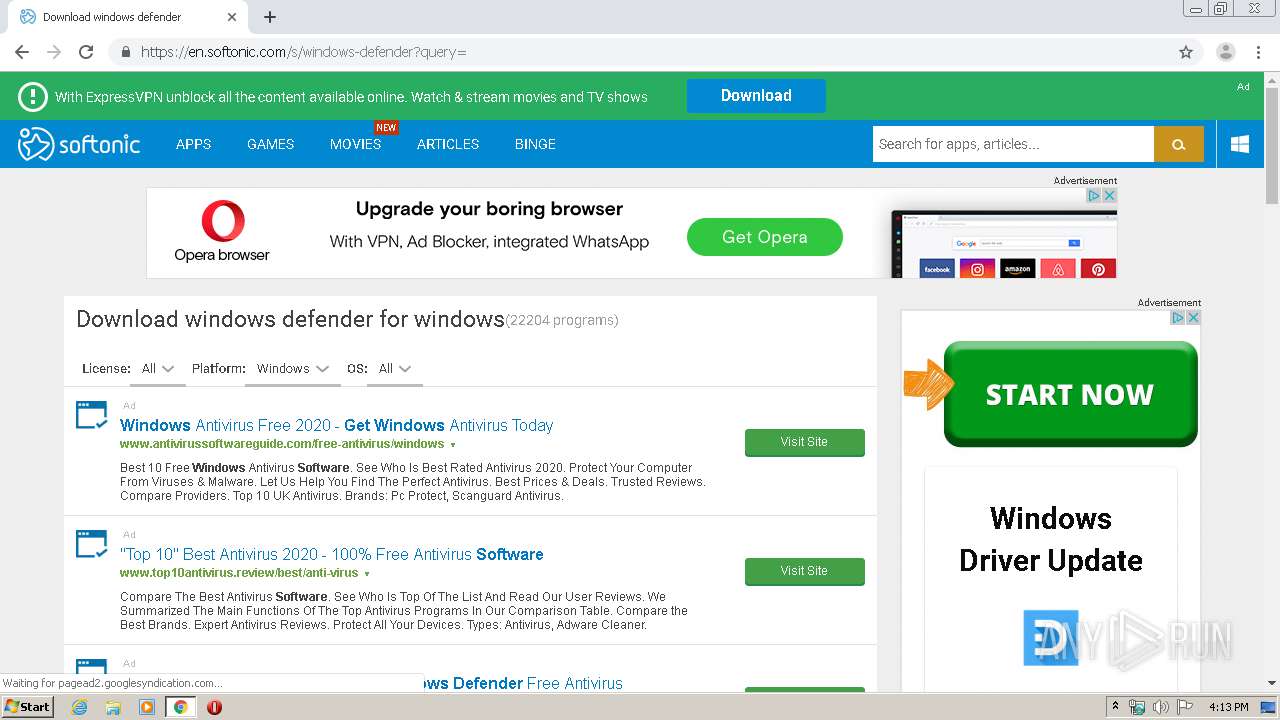Open Instagram tile in Opera ad
The height and width of the screenshot is (720, 1280).
pos(977,268)
